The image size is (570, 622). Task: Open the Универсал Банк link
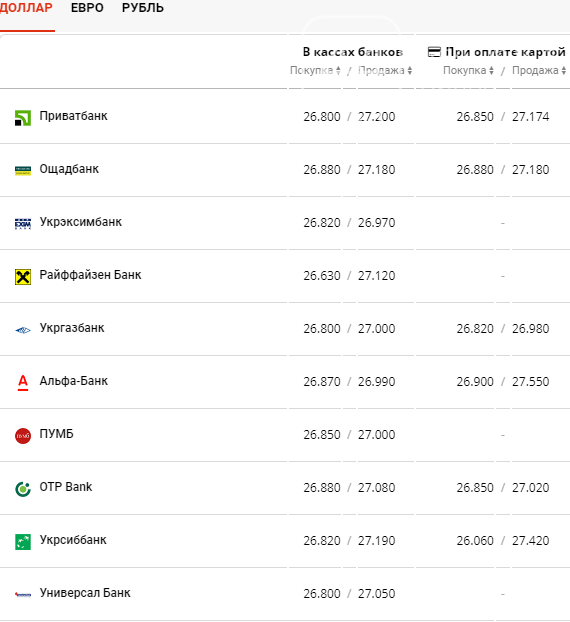[x=85, y=593]
